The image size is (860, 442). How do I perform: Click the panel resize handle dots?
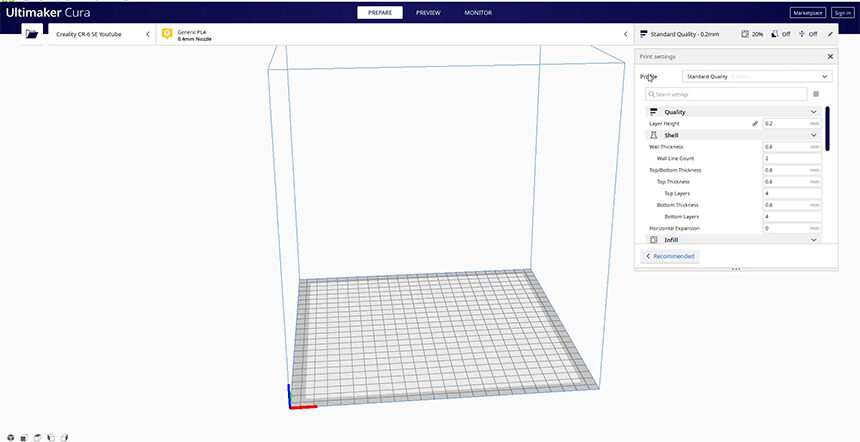pyautogui.click(x=736, y=269)
